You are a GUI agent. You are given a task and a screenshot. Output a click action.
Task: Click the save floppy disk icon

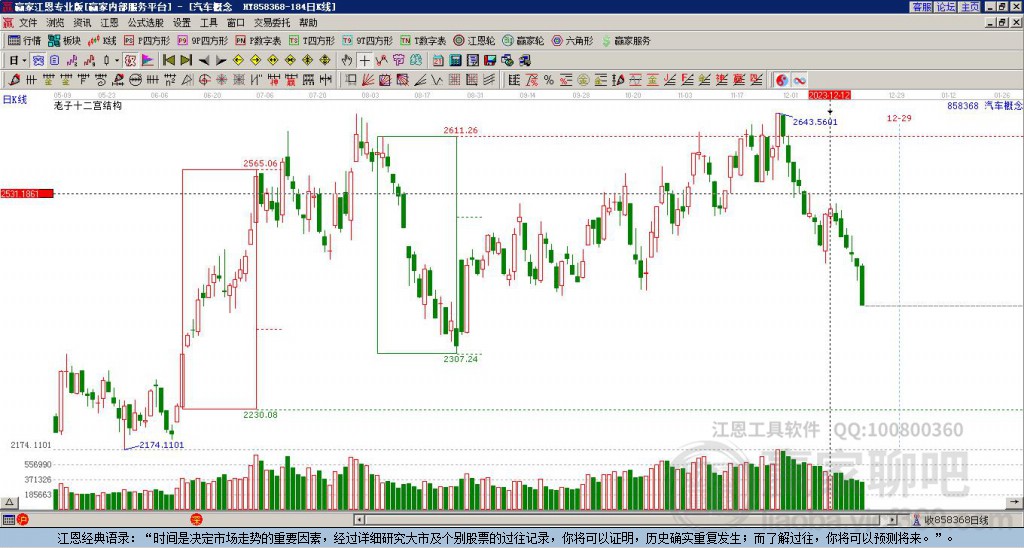490,60
